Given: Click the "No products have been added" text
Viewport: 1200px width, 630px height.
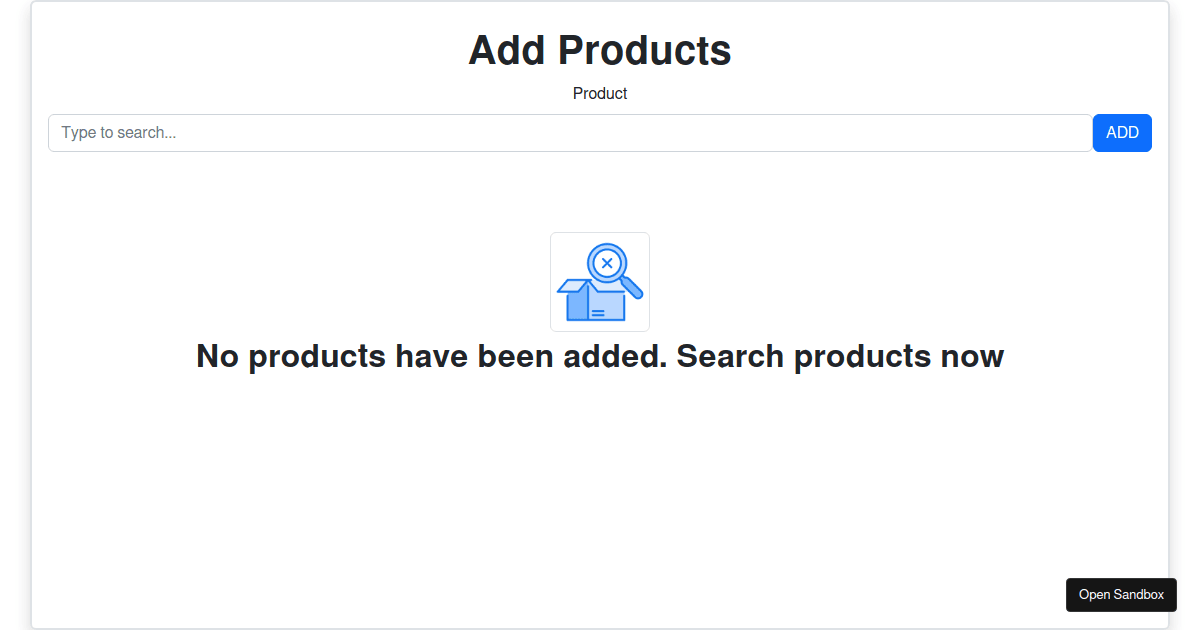Looking at the screenshot, I should point(431,355).
